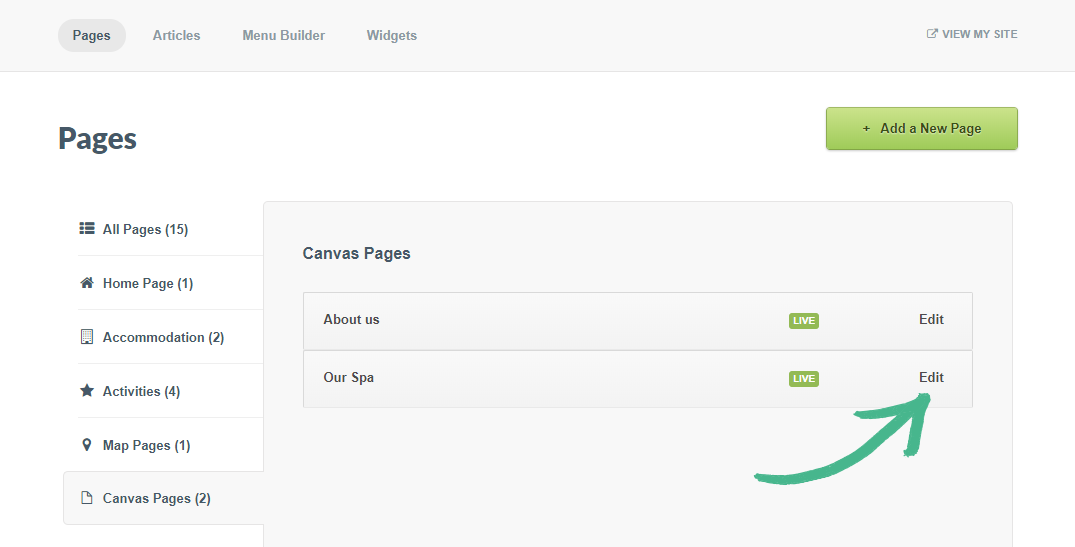
Task: Click the star icon next to Activities
Action: tap(87, 391)
